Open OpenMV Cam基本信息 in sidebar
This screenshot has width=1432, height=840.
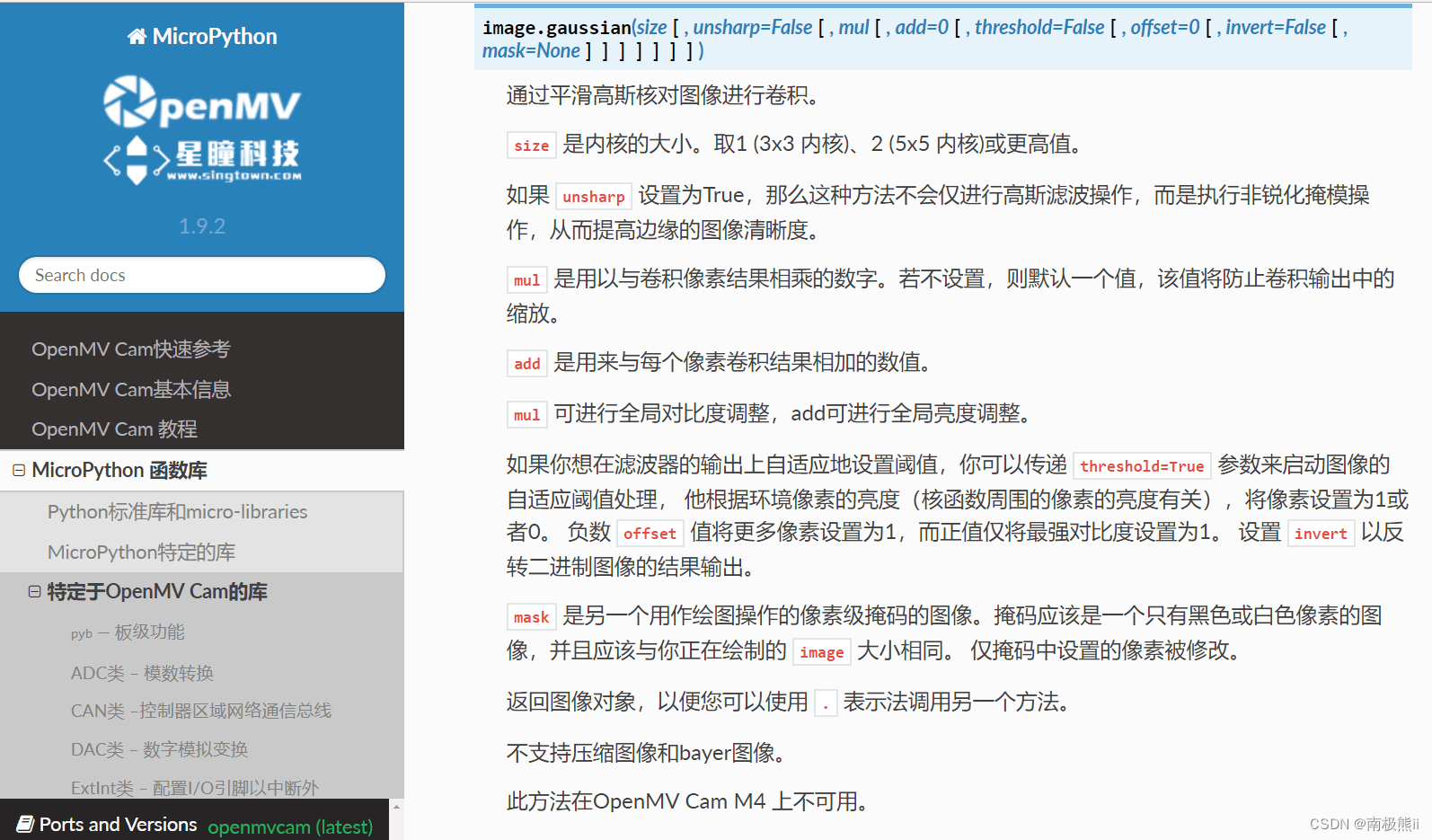[131, 389]
